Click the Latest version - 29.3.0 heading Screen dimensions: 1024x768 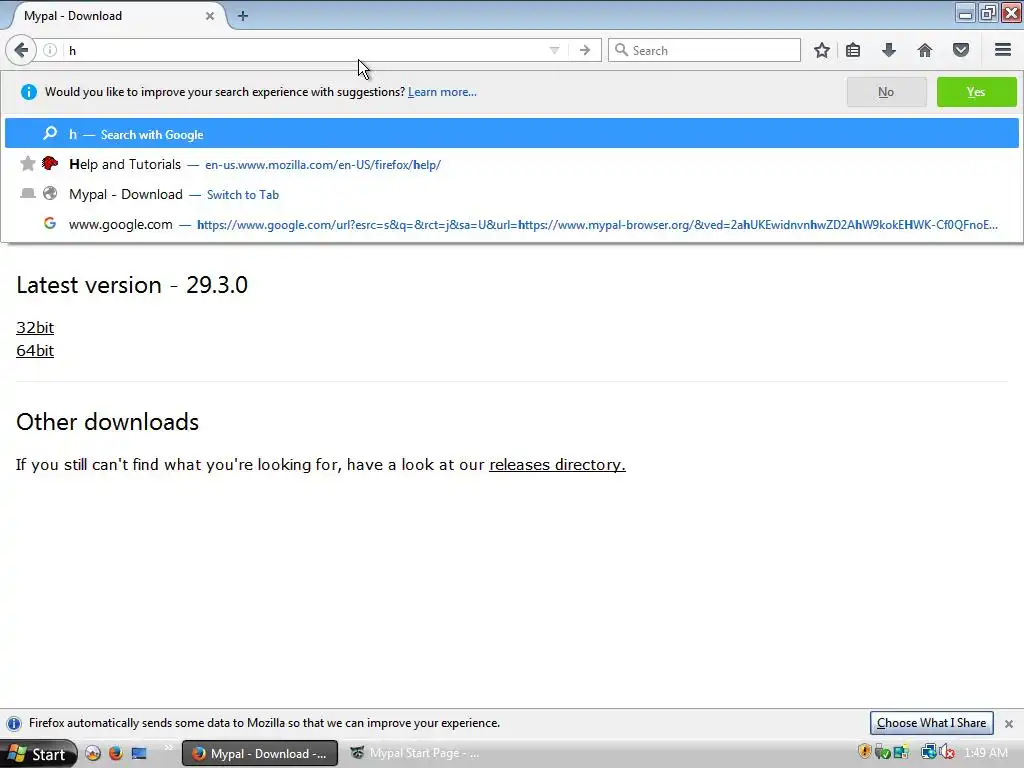tap(132, 285)
